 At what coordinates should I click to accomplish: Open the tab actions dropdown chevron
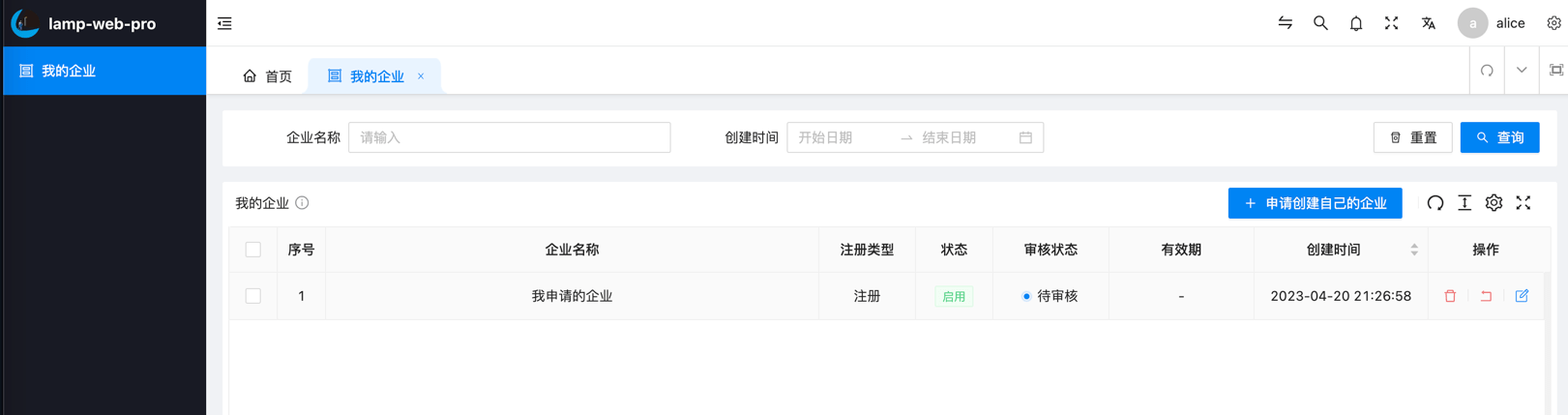(1522, 71)
